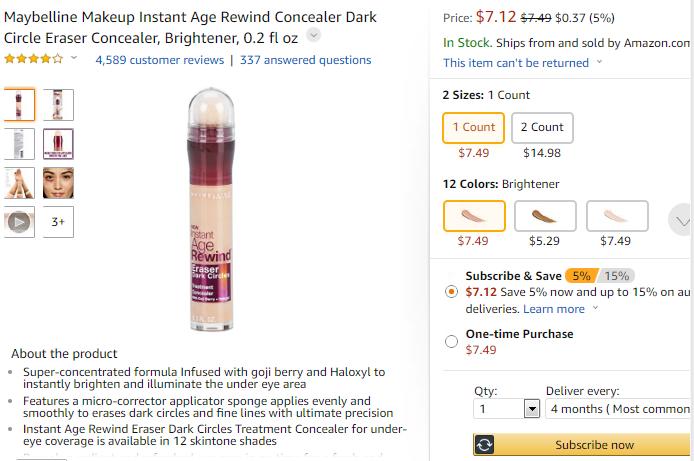Open the 4,589 customer reviews link
The image size is (694, 461).
coord(159,60)
